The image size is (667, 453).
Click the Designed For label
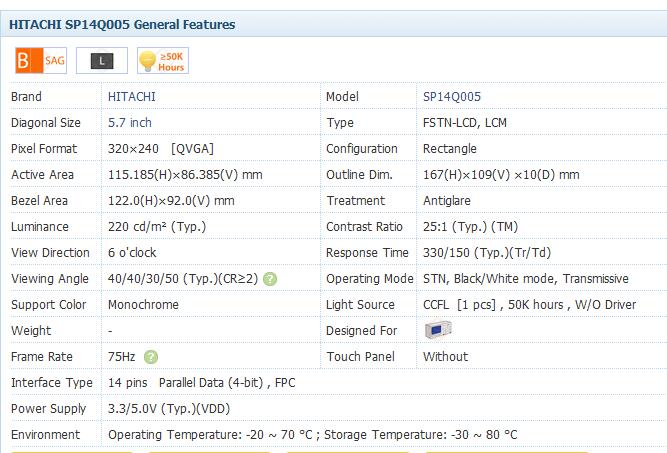(x=362, y=330)
